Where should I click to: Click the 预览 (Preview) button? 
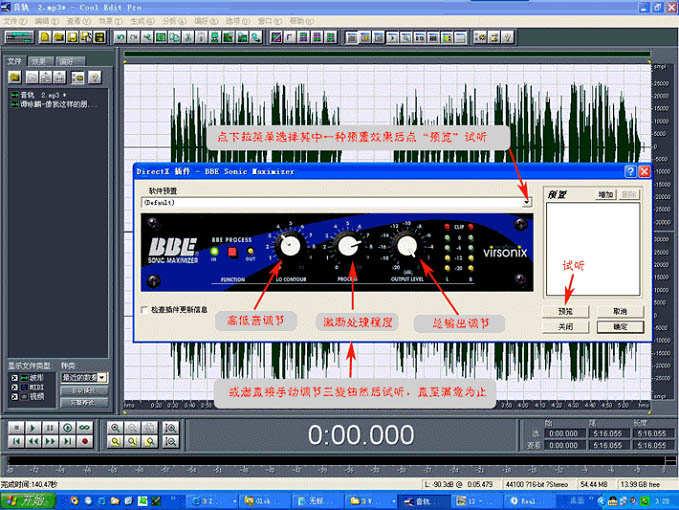566,311
